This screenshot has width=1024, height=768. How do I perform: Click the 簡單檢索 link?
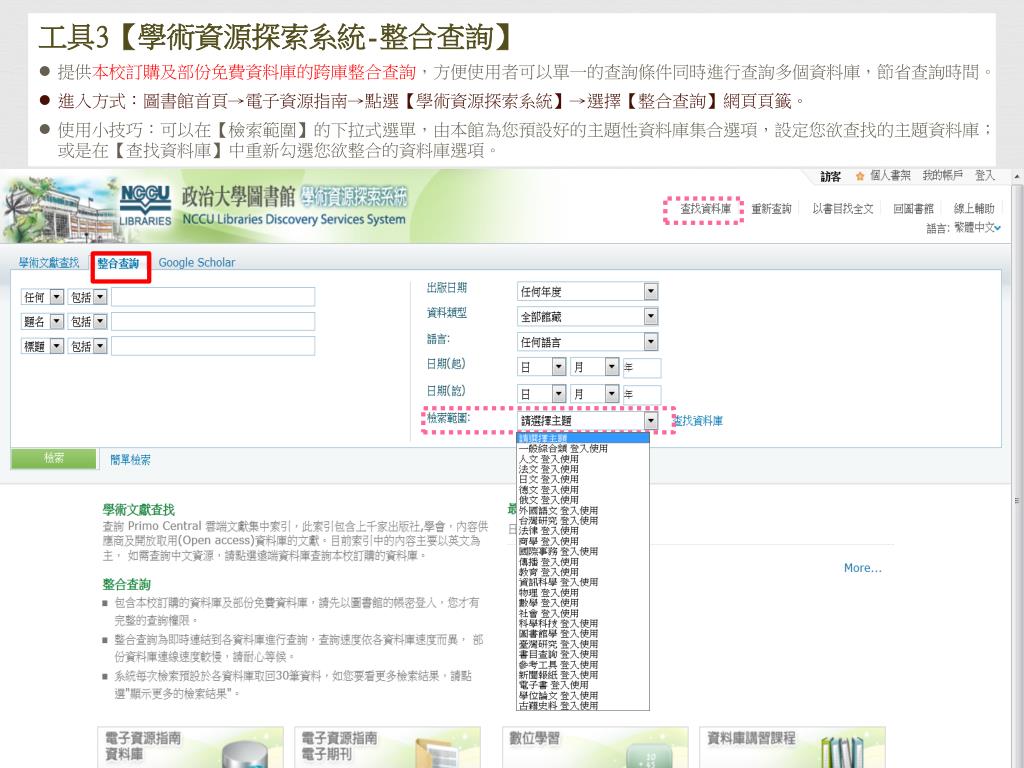131,460
